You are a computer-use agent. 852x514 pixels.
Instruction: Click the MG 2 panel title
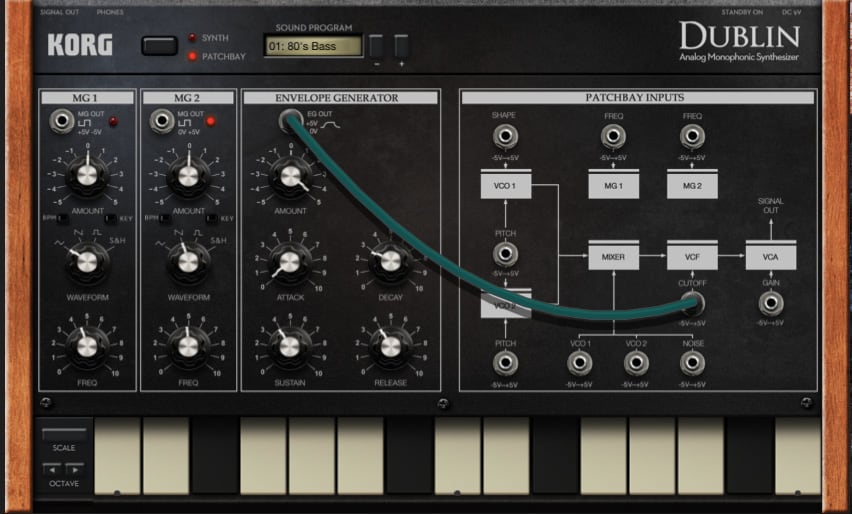[x=188, y=98]
